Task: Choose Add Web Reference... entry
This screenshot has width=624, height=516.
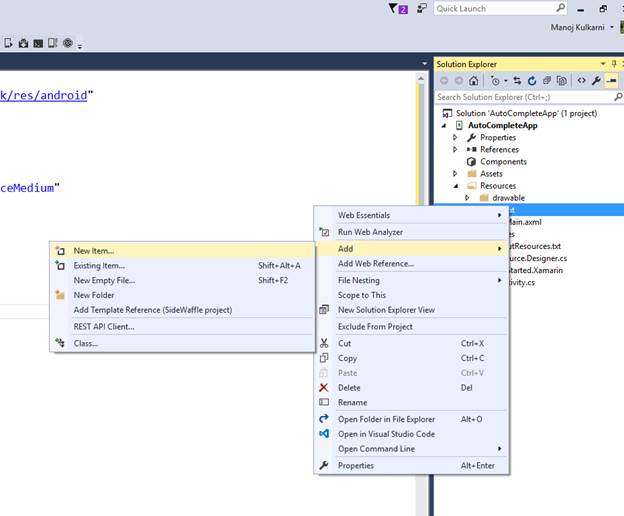Action: (x=411, y=263)
